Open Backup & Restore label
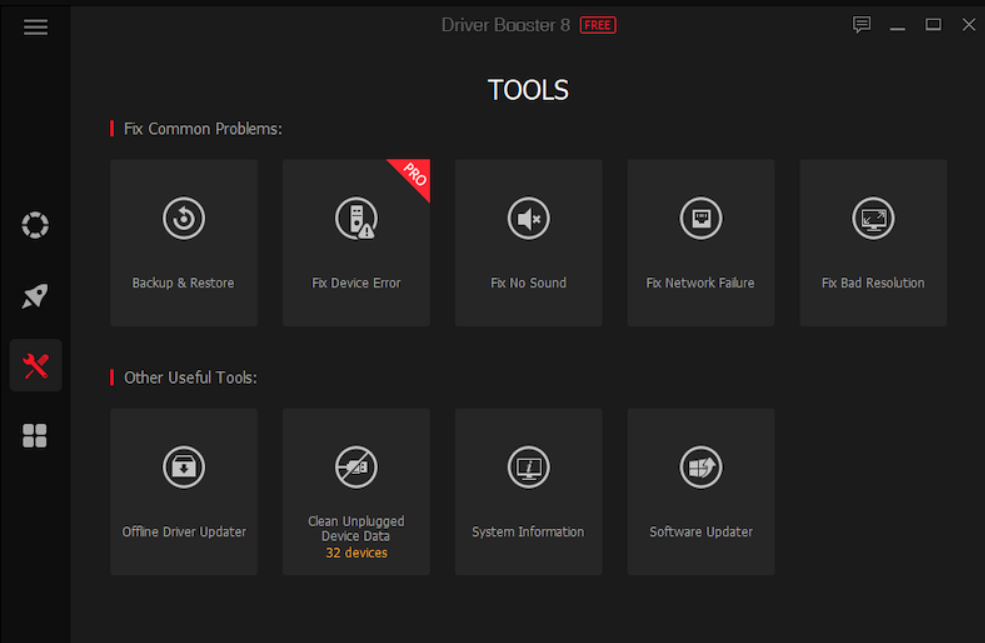985x643 pixels. coord(183,283)
